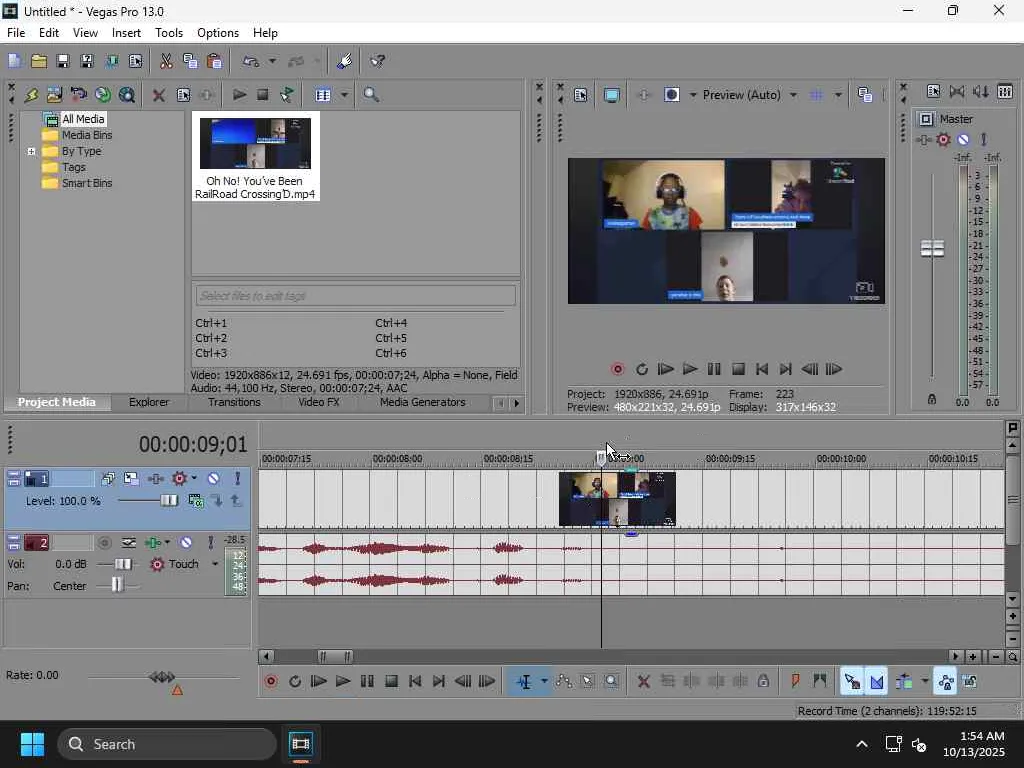Open a project with the folder icon

click(x=39, y=61)
